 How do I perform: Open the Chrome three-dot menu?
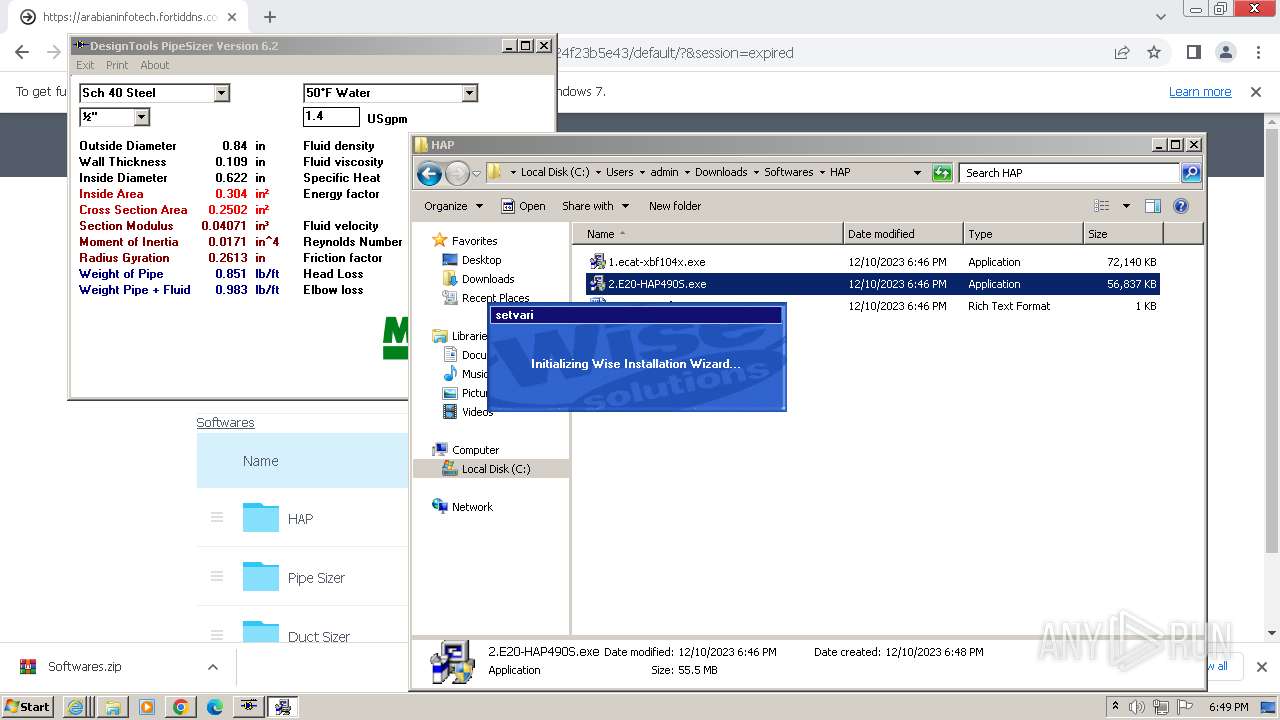pyautogui.click(x=1257, y=53)
